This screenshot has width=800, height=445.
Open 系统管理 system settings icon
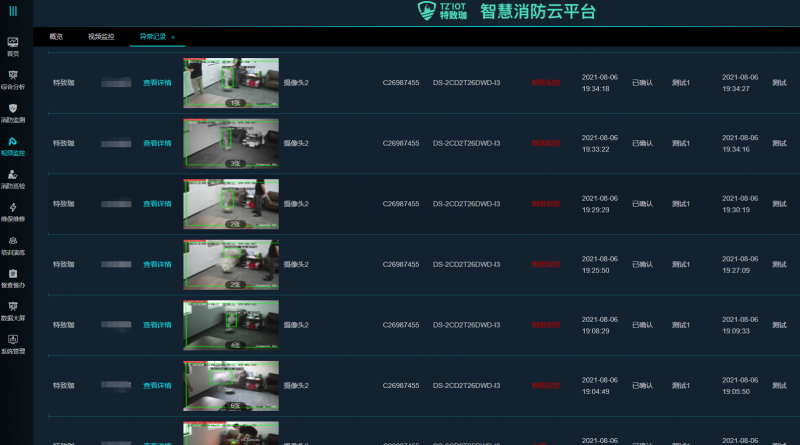13,339
